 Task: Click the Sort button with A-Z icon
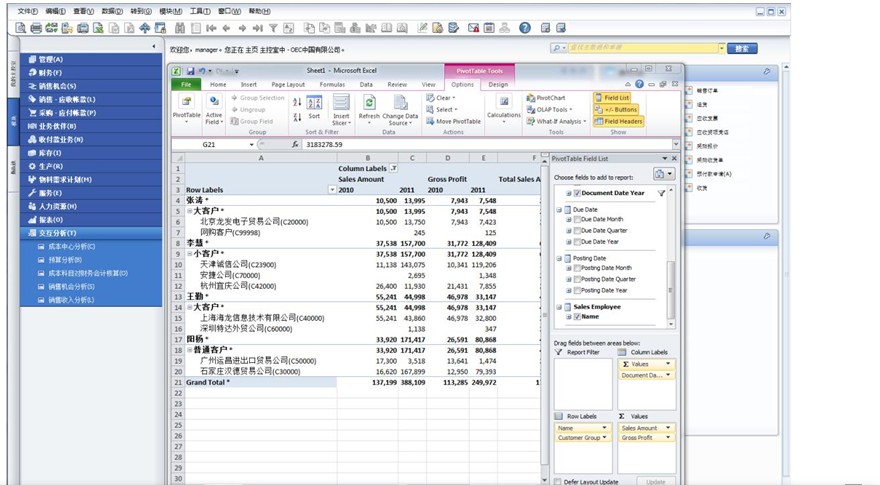314,107
